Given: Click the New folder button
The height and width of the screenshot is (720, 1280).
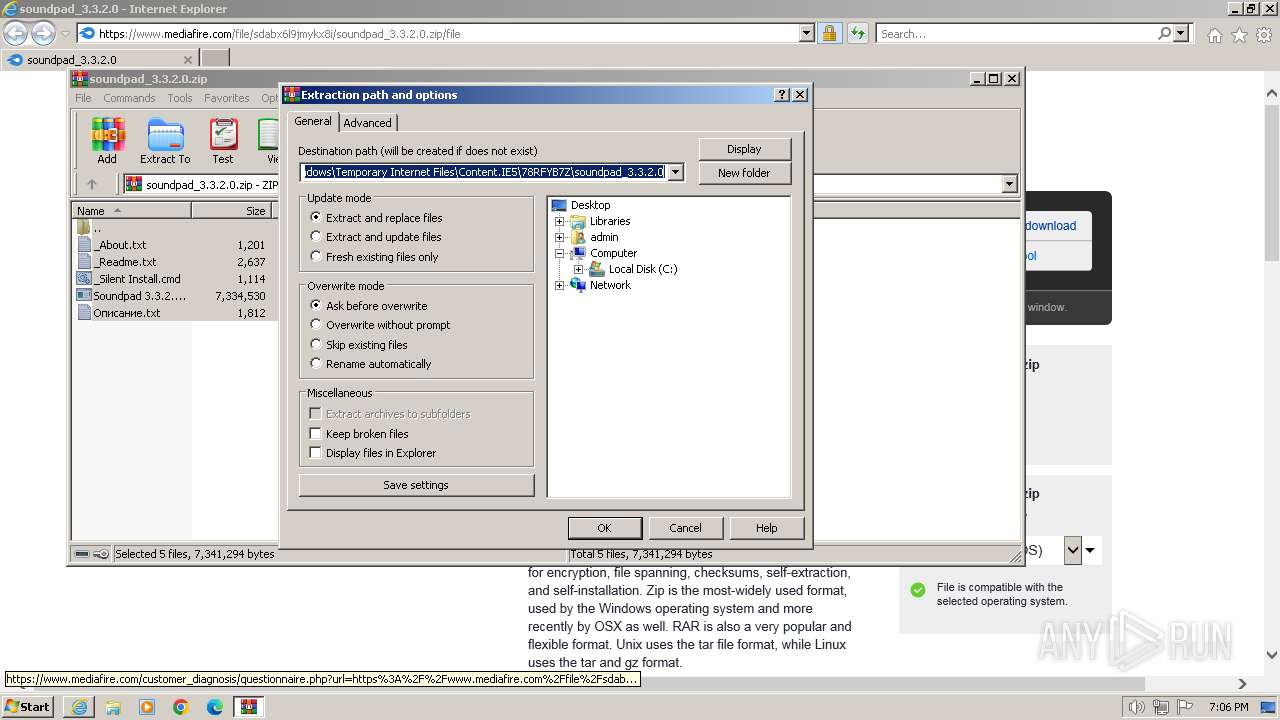Looking at the screenshot, I should point(744,173).
